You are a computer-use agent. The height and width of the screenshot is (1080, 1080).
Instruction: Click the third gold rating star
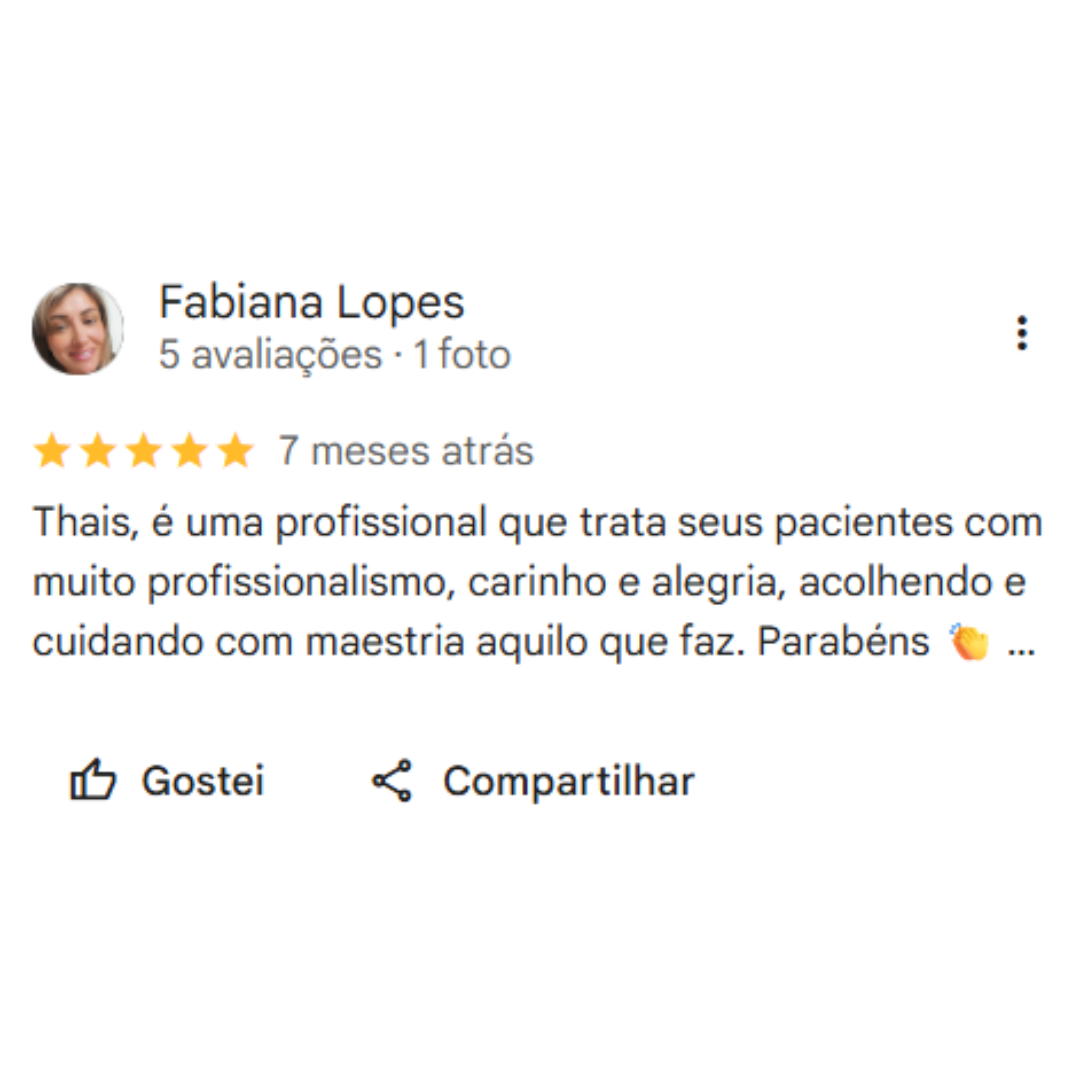[144, 450]
